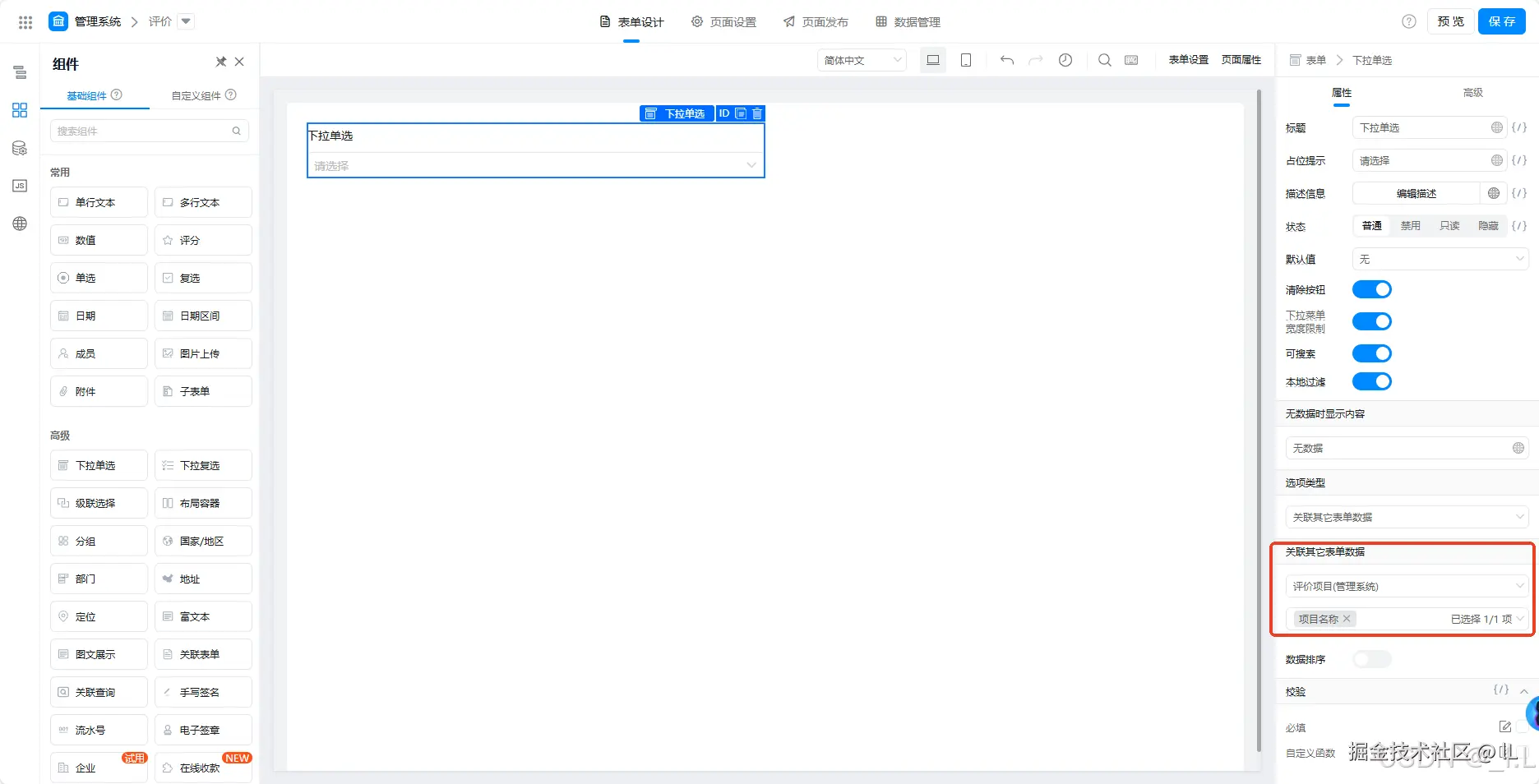Add the 单行文本 component
The width and height of the screenshot is (1539, 784).
point(99,202)
